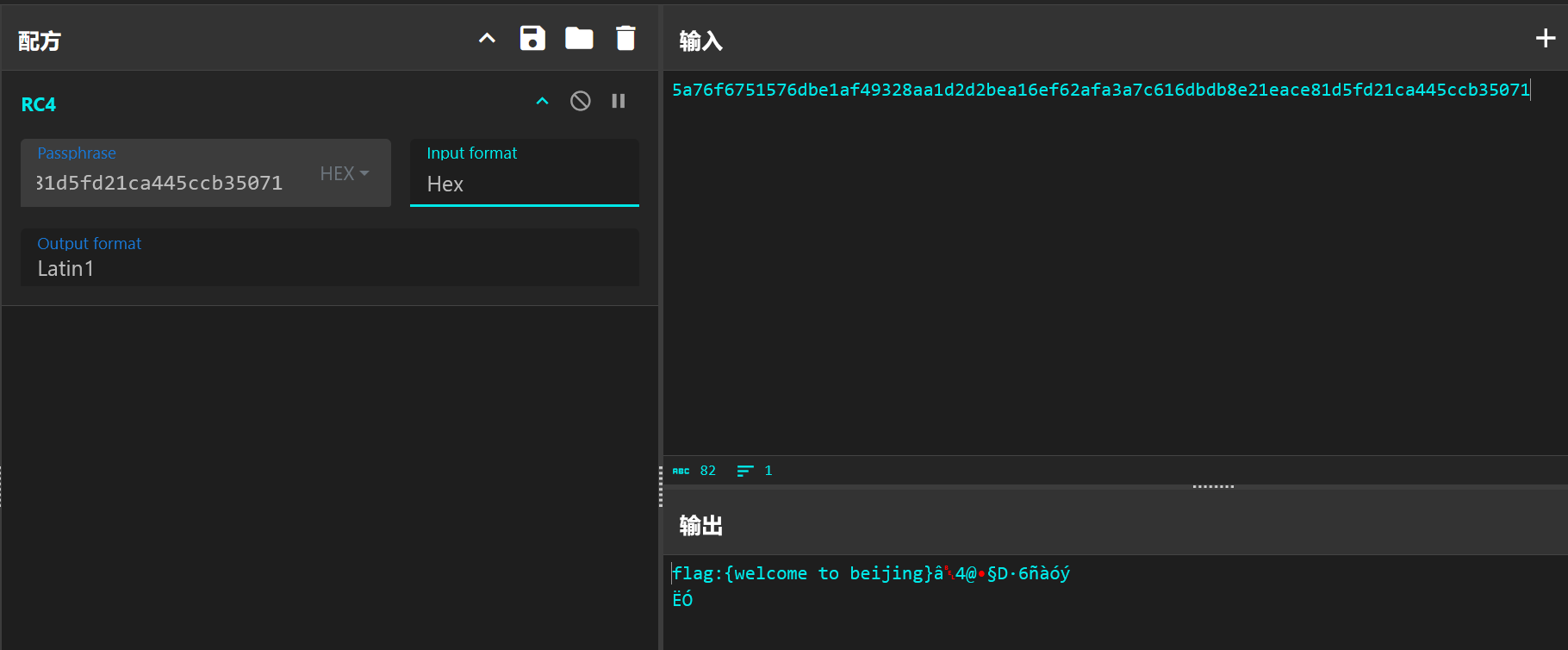Click the 配方 recipe header label

tap(40, 41)
